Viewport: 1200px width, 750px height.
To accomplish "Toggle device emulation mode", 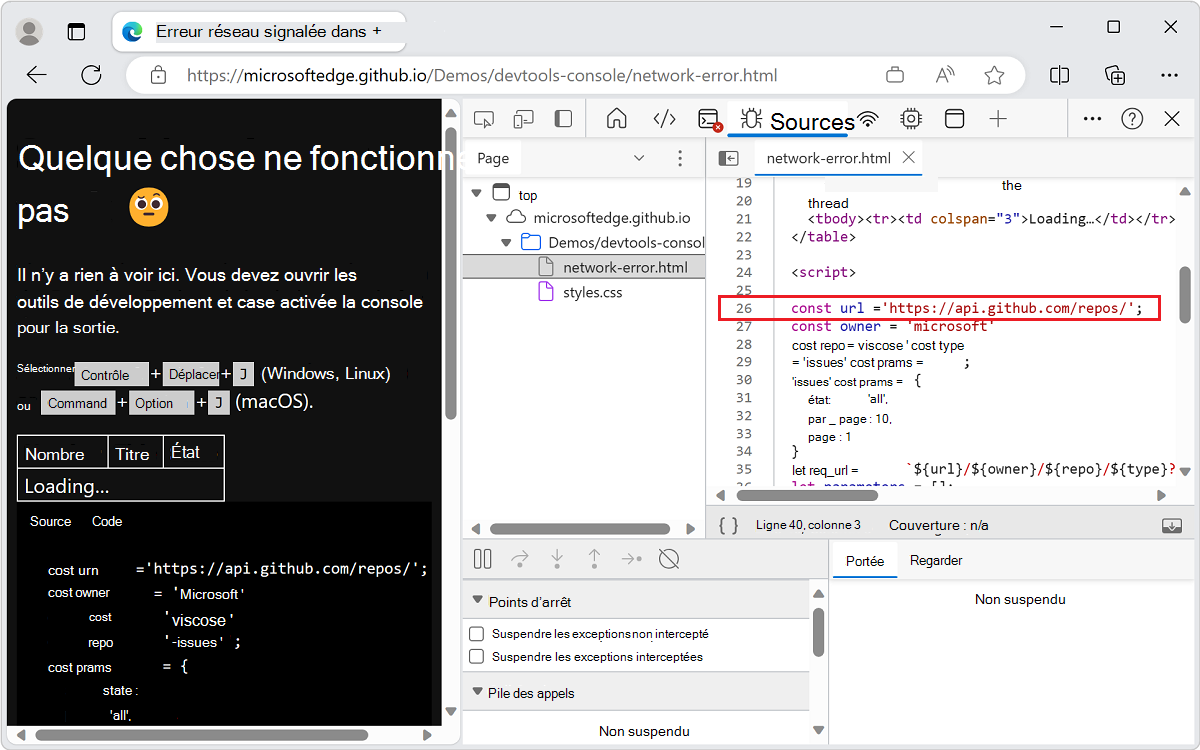I will tap(523, 118).
